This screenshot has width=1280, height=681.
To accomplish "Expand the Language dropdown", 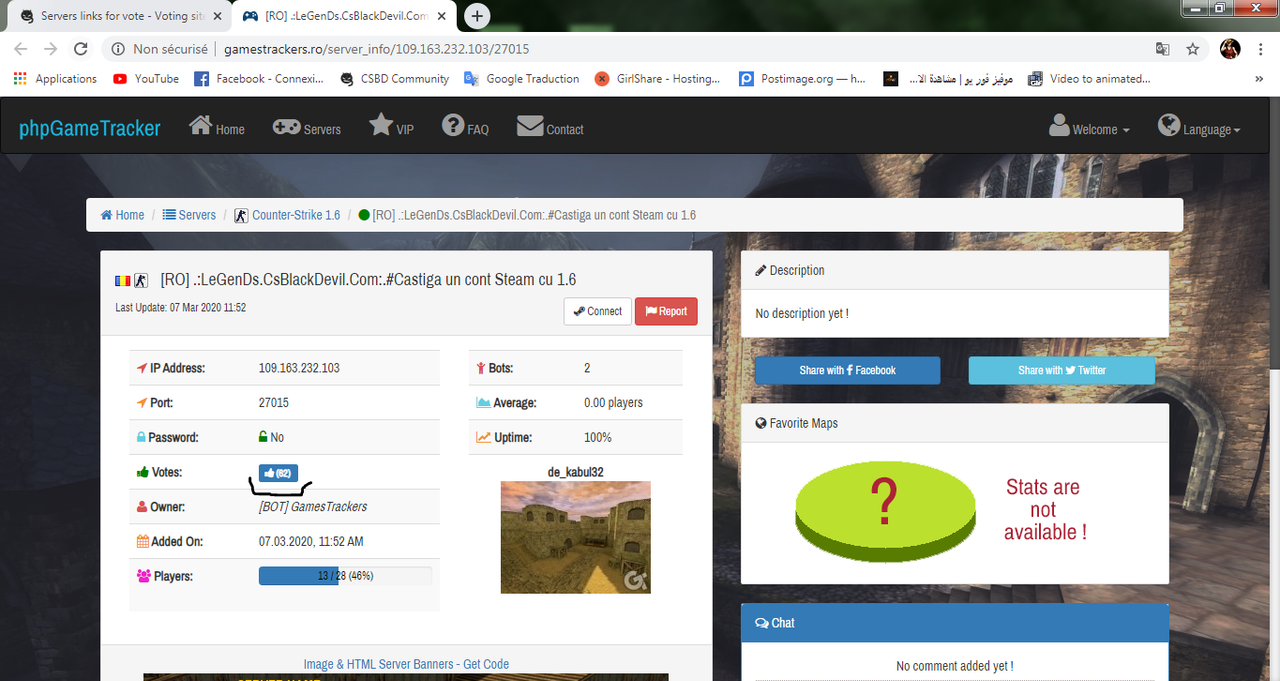I will click(1199, 127).
